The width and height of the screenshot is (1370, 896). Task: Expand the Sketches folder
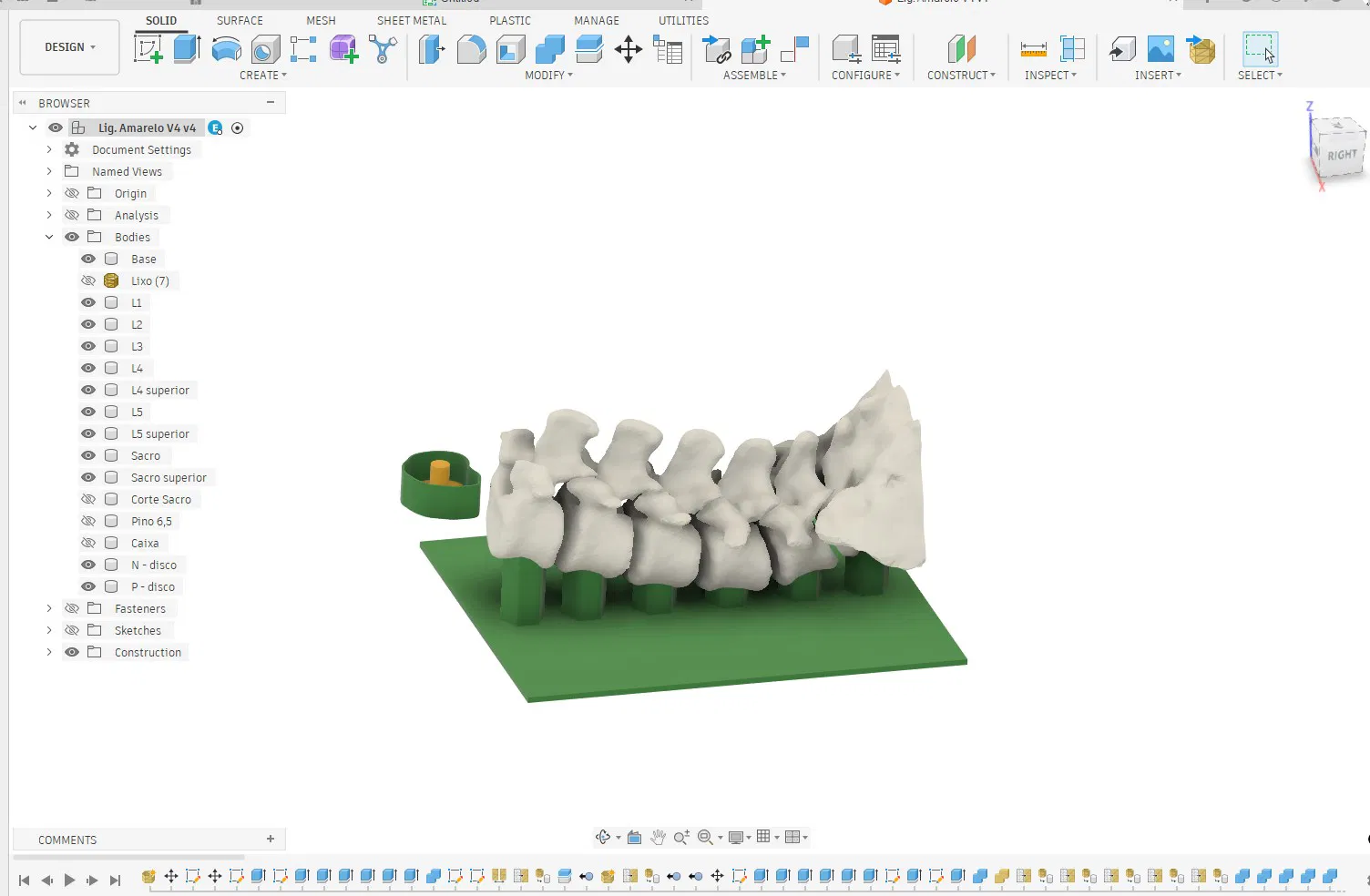pyautogui.click(x=49, y=630)
